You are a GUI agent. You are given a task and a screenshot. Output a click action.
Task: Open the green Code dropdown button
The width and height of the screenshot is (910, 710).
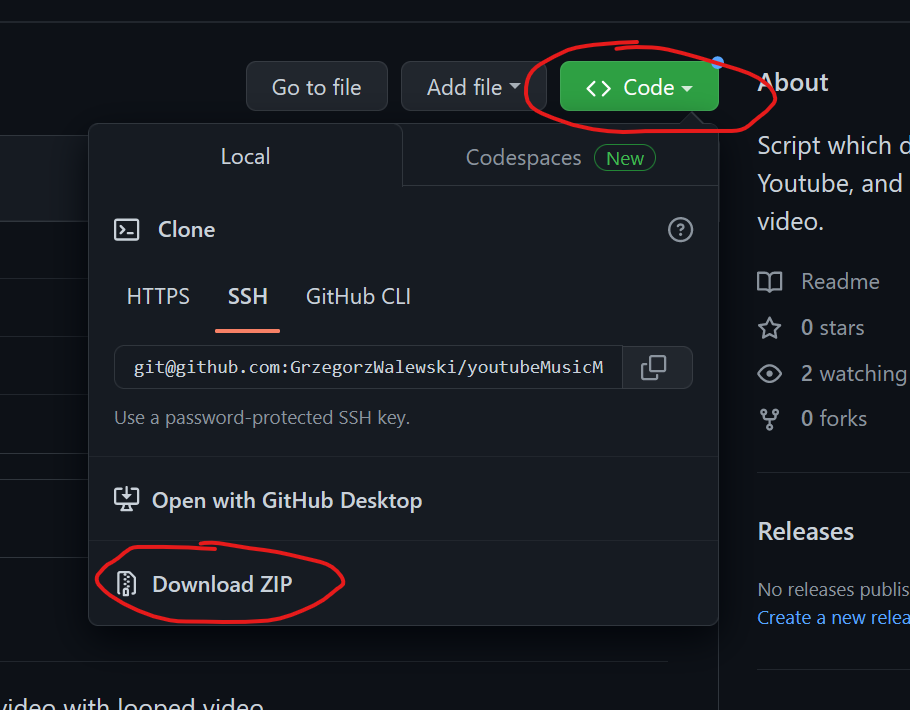click(x=639, y=87)
